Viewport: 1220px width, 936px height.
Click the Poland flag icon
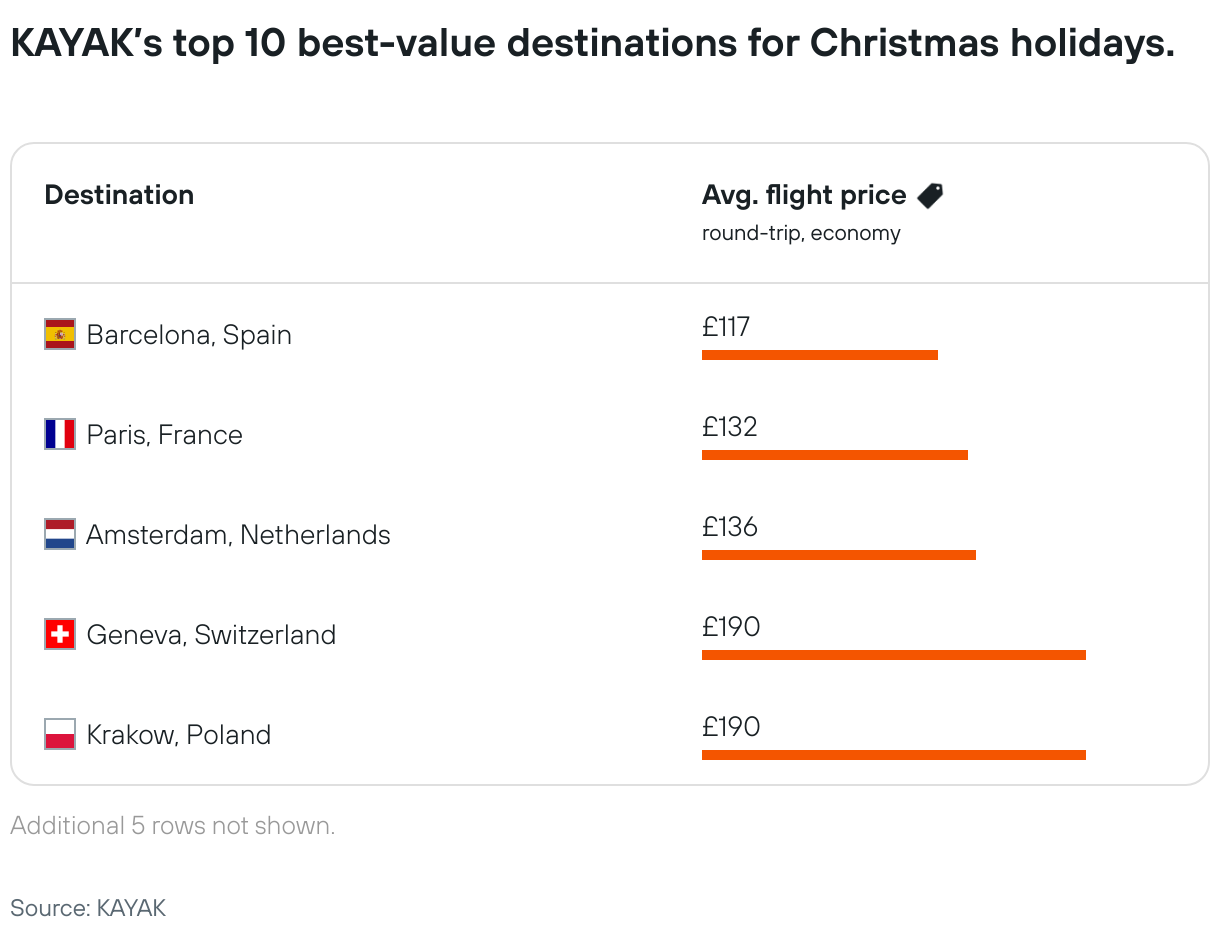click(x=60, y=734)
